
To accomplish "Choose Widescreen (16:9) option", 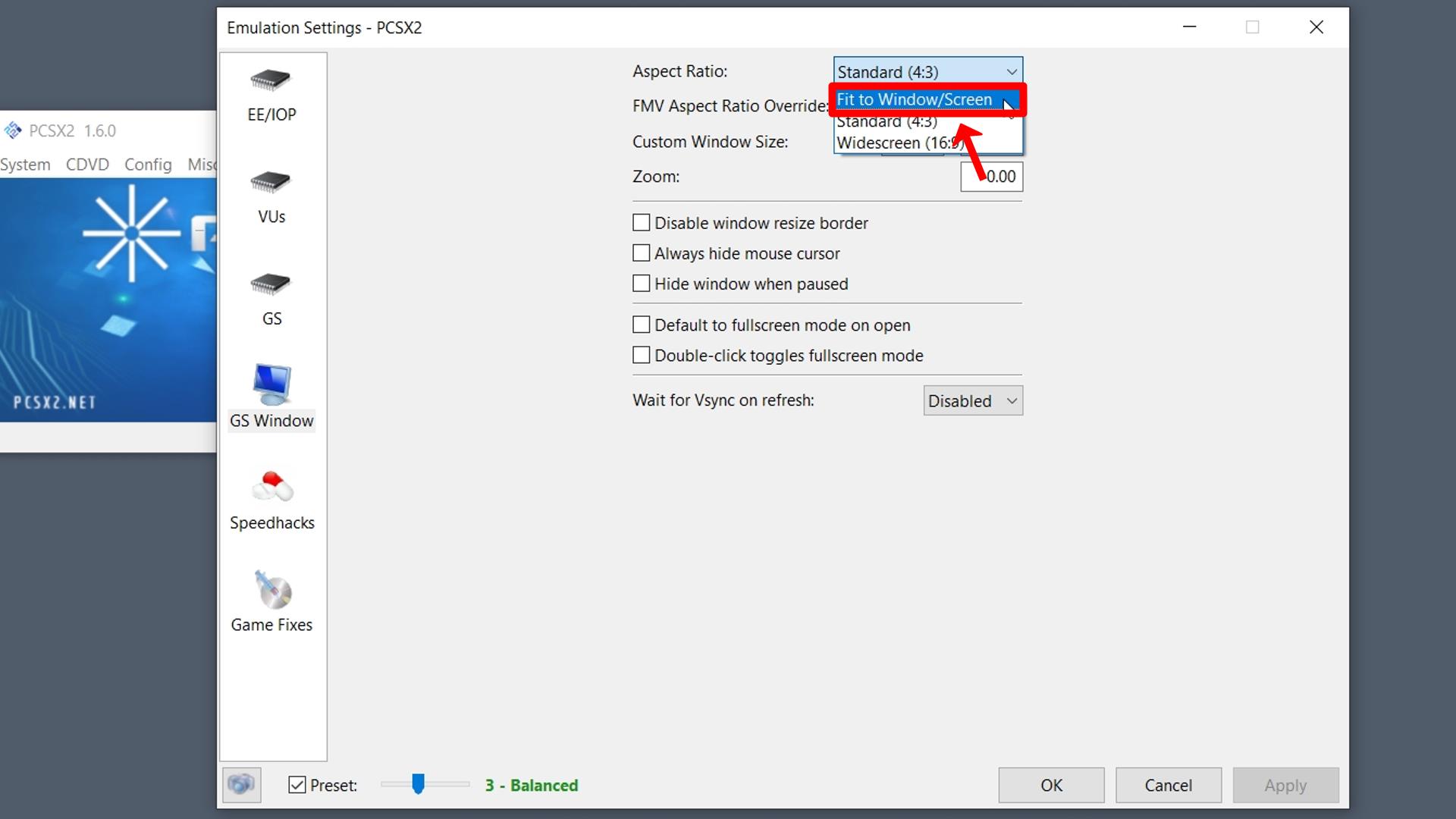I will click(x=927, y=143).
